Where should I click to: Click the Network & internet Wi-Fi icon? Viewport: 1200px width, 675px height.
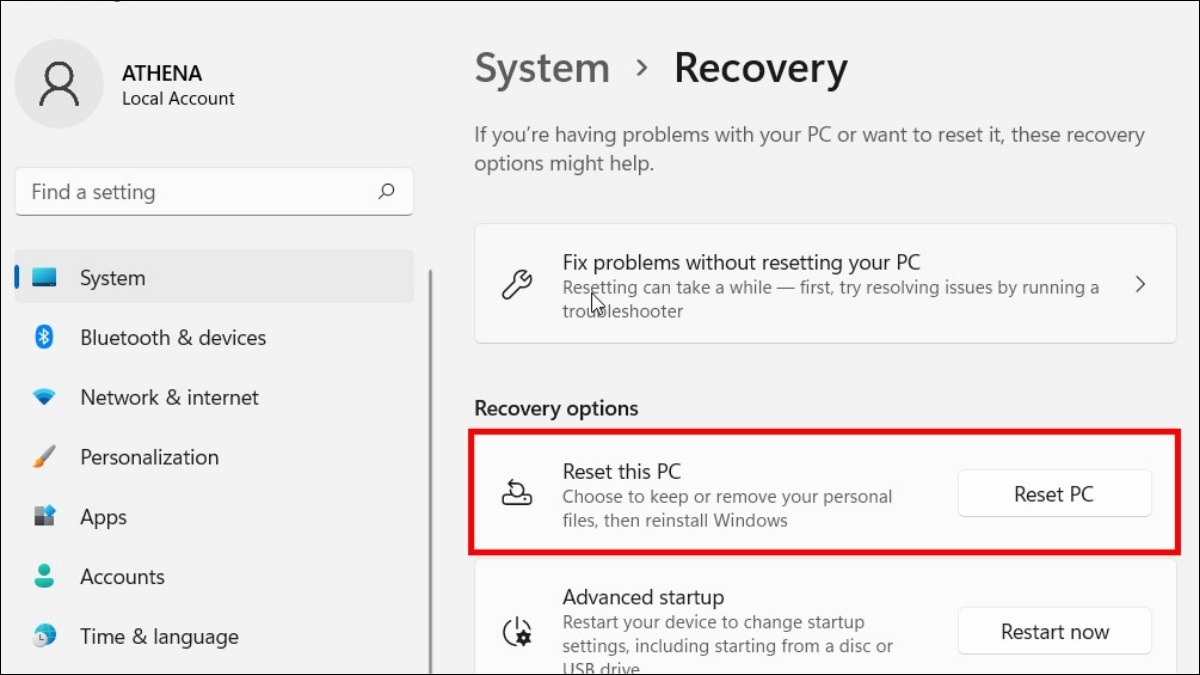(44, 397)
